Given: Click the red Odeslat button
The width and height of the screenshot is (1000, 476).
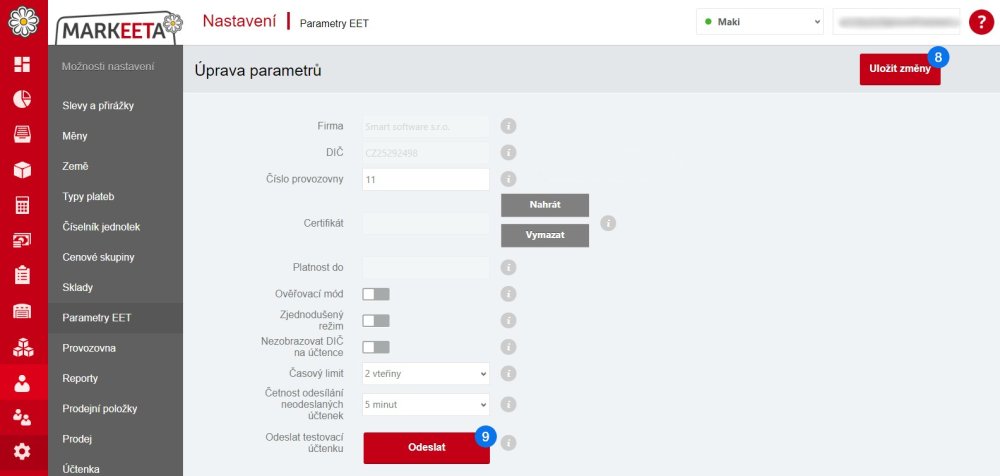Looking at the screenshot, I should coord(427,447).
